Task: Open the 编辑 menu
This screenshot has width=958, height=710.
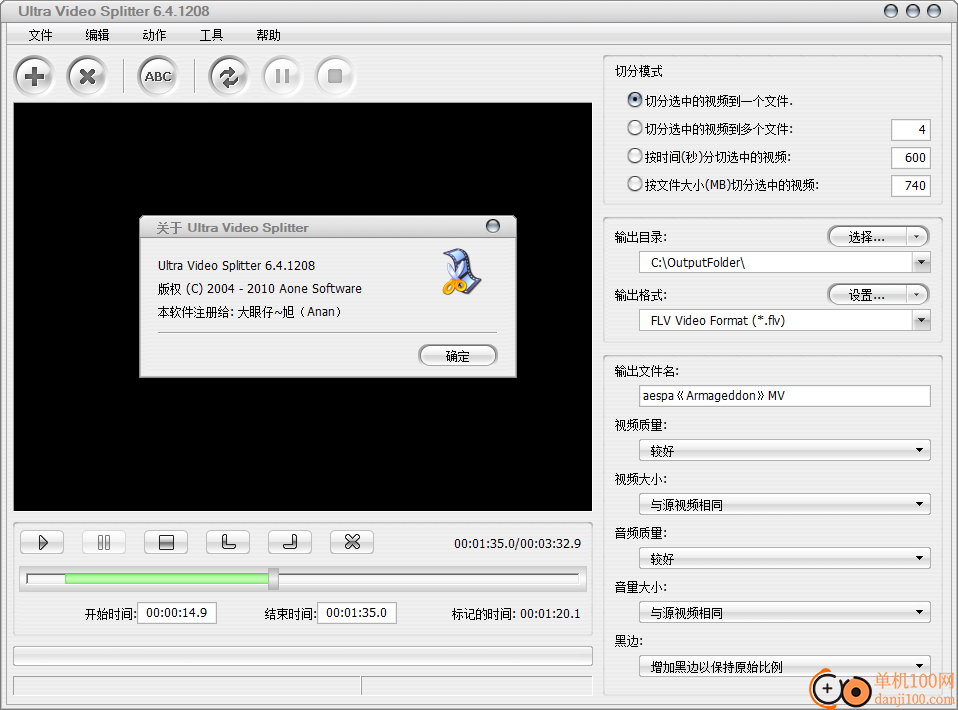Action: [x=97, y=35]
